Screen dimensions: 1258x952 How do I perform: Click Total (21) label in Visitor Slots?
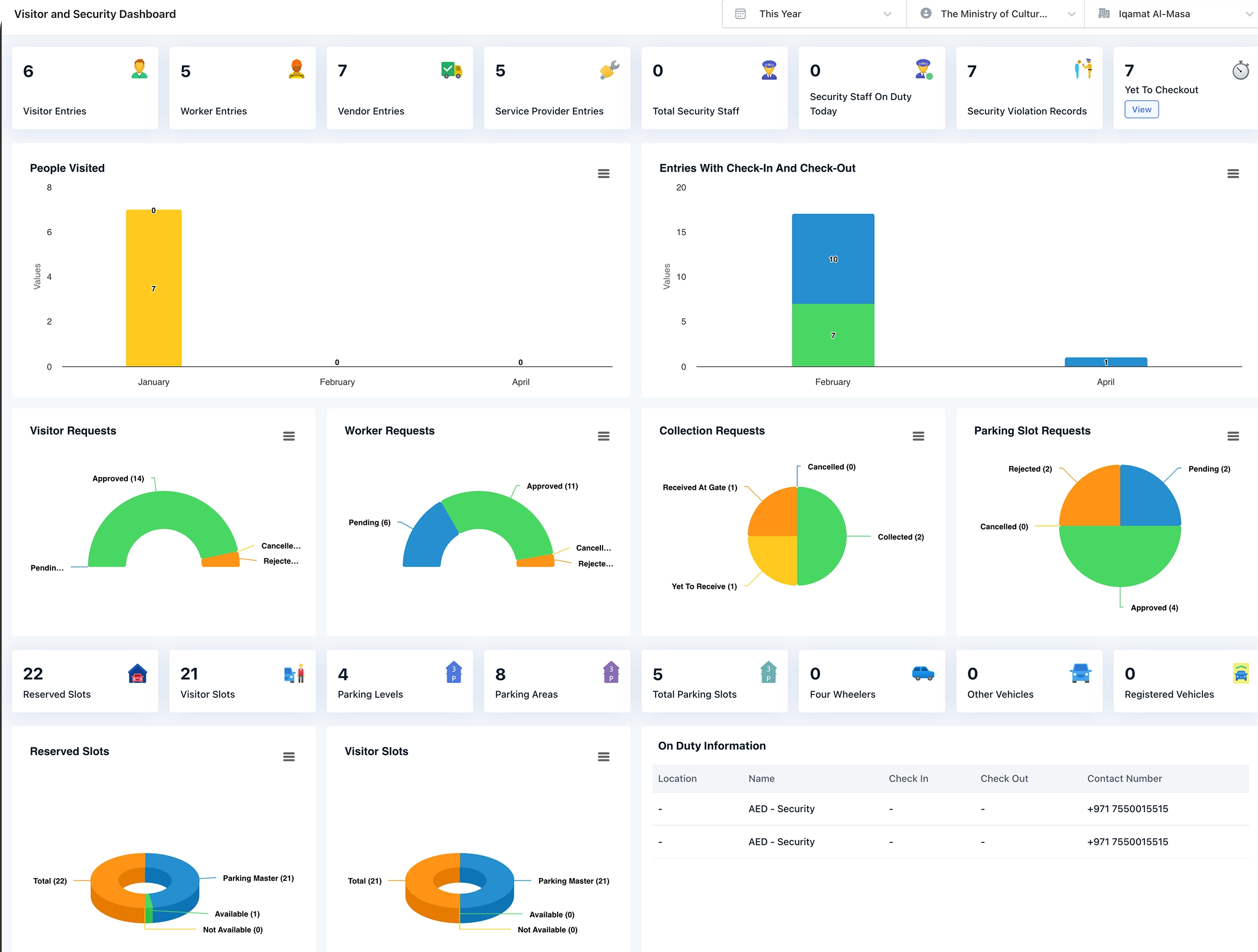(x=364, y=880)
